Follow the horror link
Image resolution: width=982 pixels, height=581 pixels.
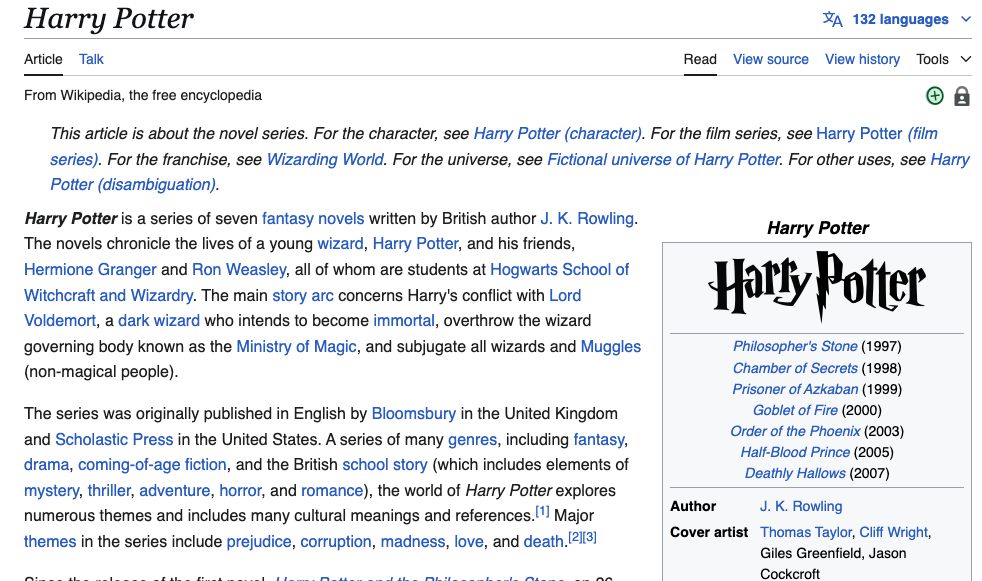(240, 491)
